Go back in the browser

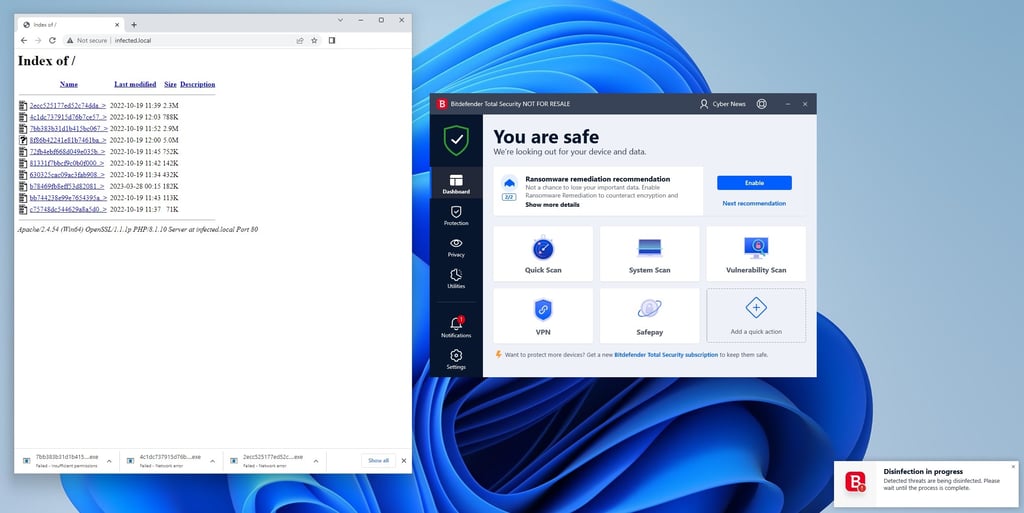[24, 40]
